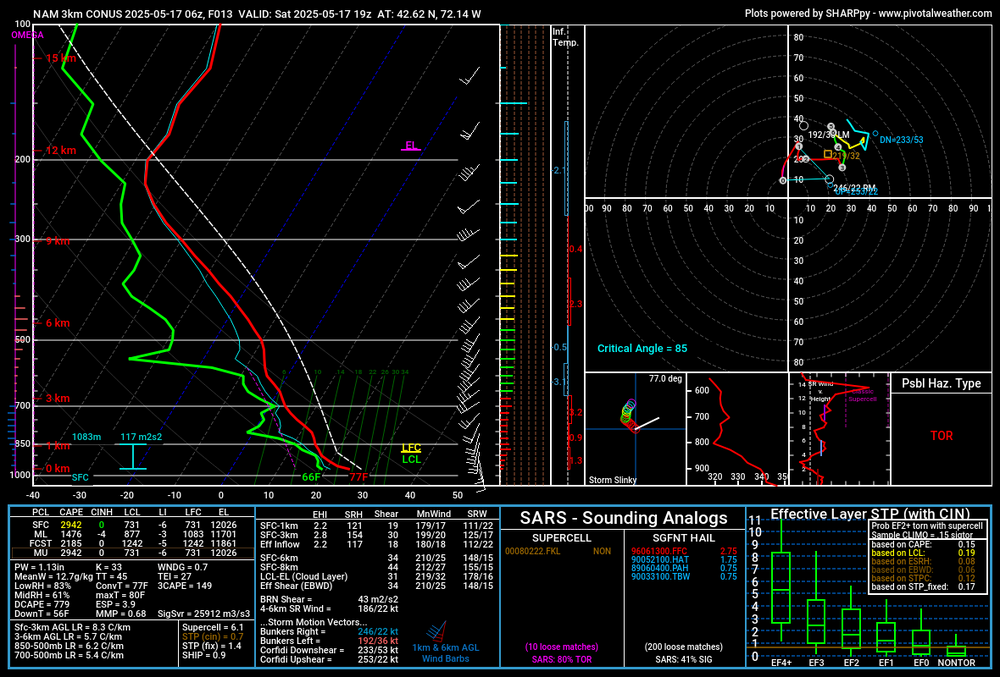The height and width of the screenshot is (677, 1000).
Task: Select the CINH column header in parcel table
Action: pyautogui.click(x=101, y=512)
